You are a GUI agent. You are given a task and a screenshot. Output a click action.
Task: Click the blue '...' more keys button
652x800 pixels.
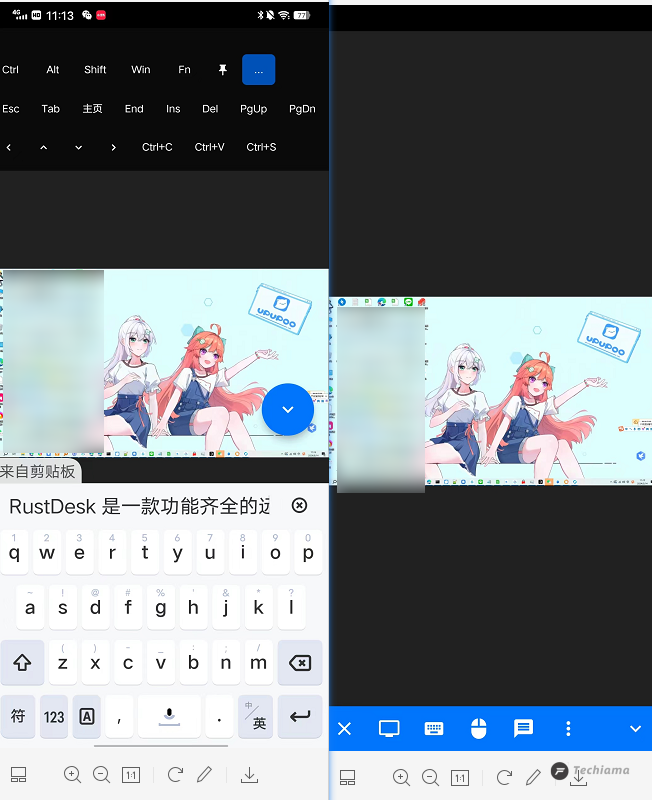(x=259, y=69)
